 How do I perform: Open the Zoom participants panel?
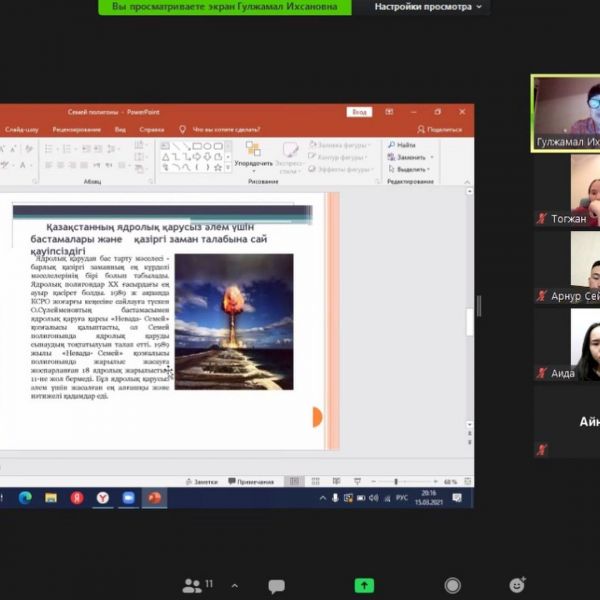pyautogui.click(x=190, y=585)
